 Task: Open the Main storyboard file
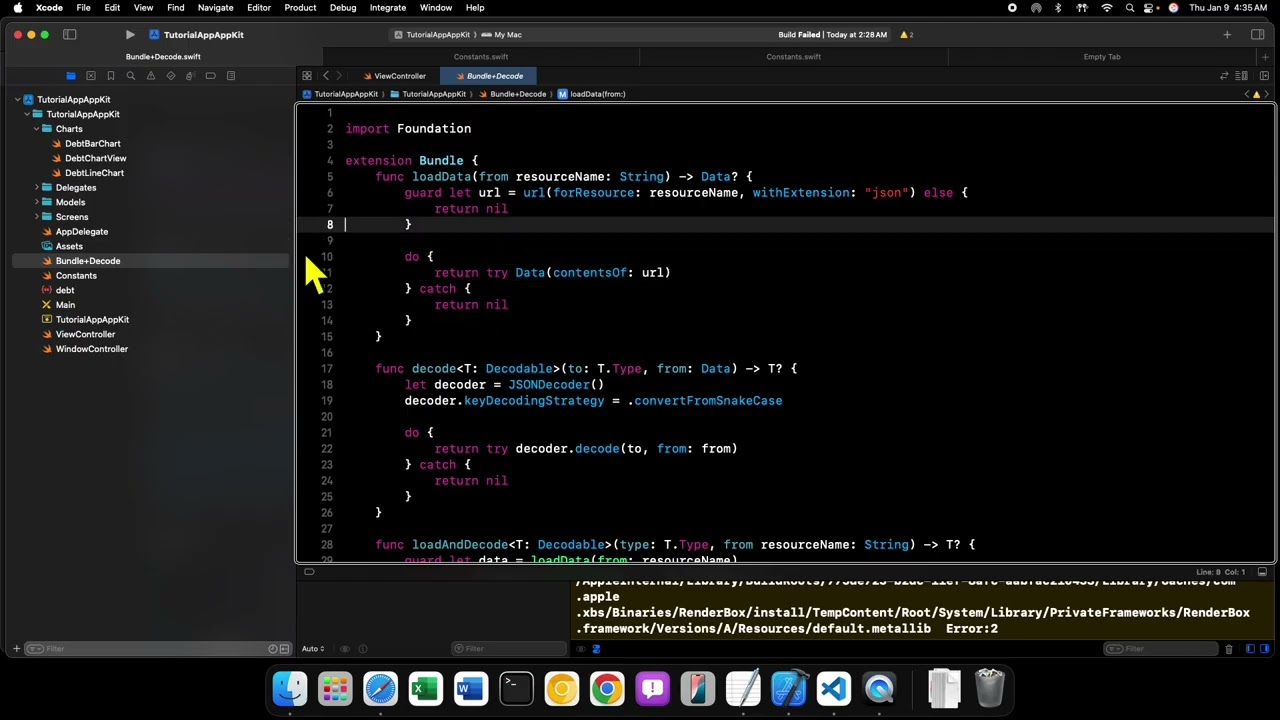click(65, 305)
